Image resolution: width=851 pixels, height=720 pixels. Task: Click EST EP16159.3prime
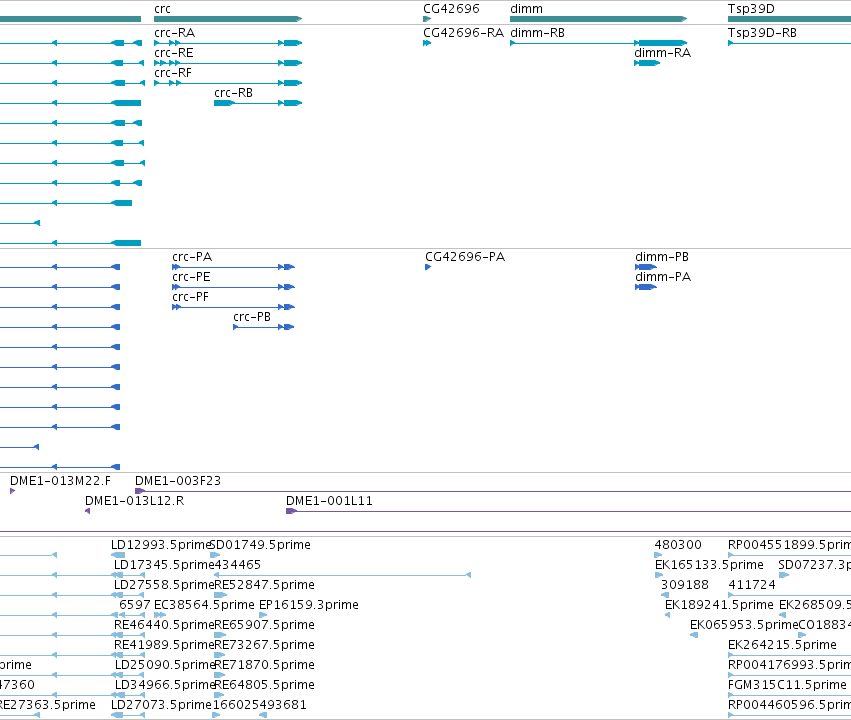pos(309,605)
